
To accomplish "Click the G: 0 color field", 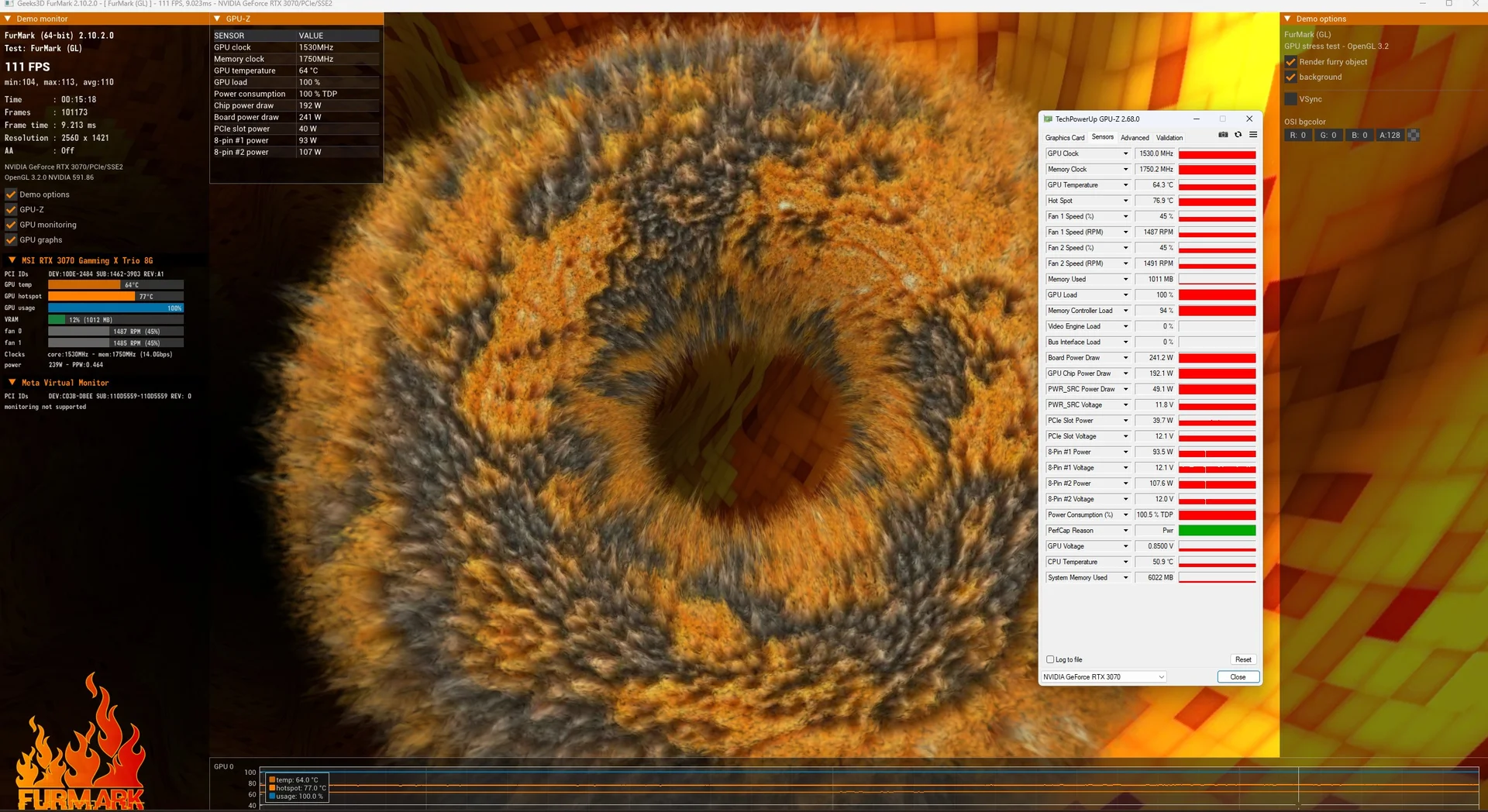I will (1329, 136).
